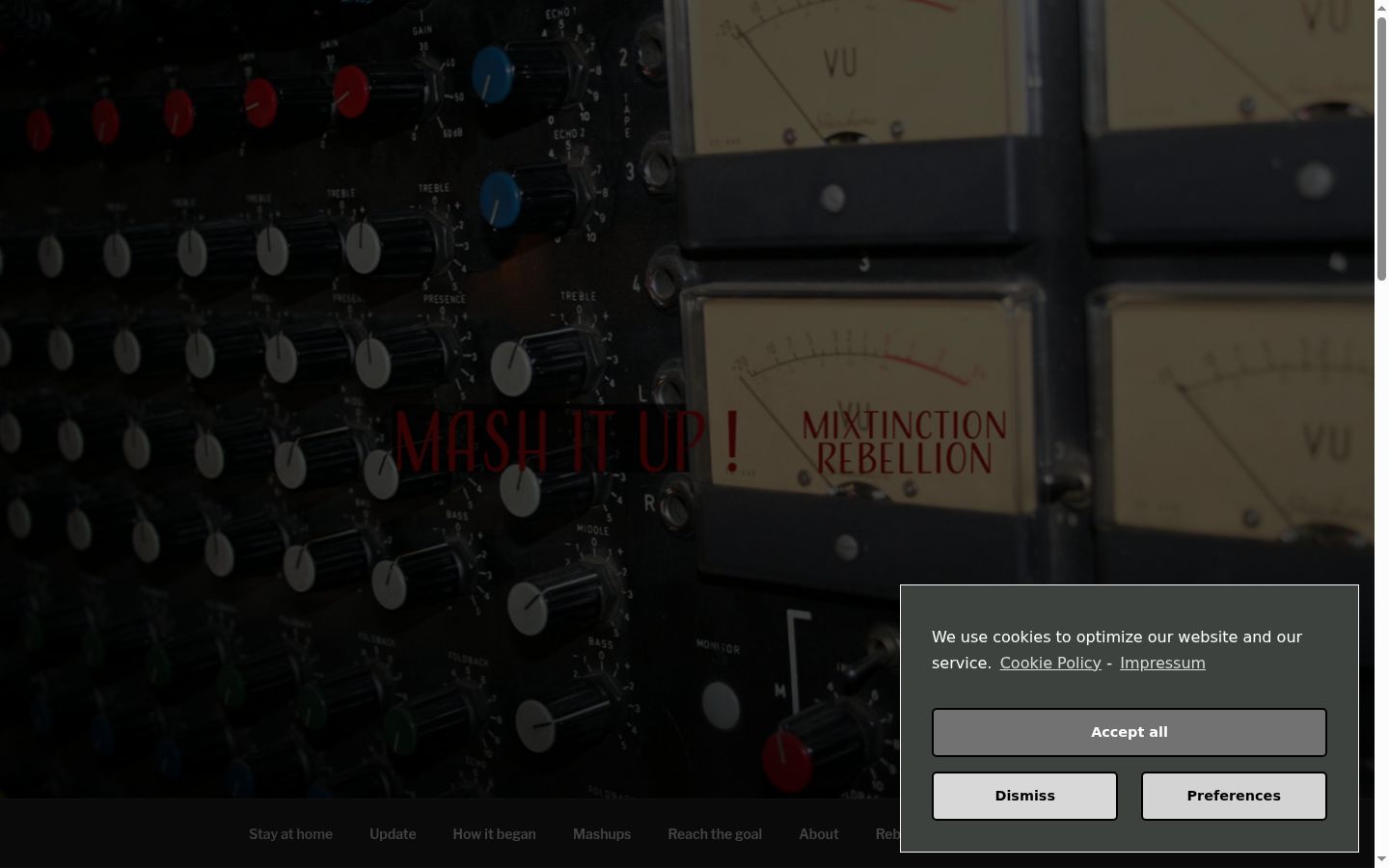
Task: Click the scrollbar down arrow
Action: pos(1381,859)
